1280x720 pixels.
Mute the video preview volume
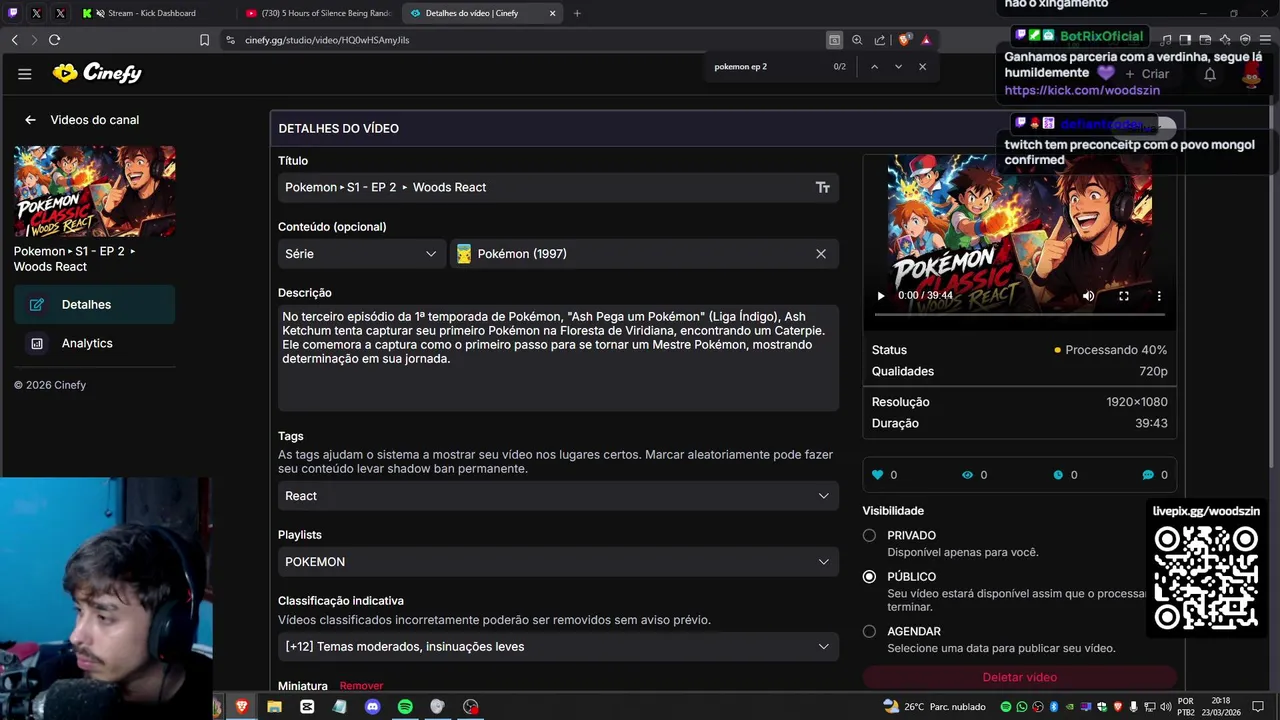(x=1088, y=296)
